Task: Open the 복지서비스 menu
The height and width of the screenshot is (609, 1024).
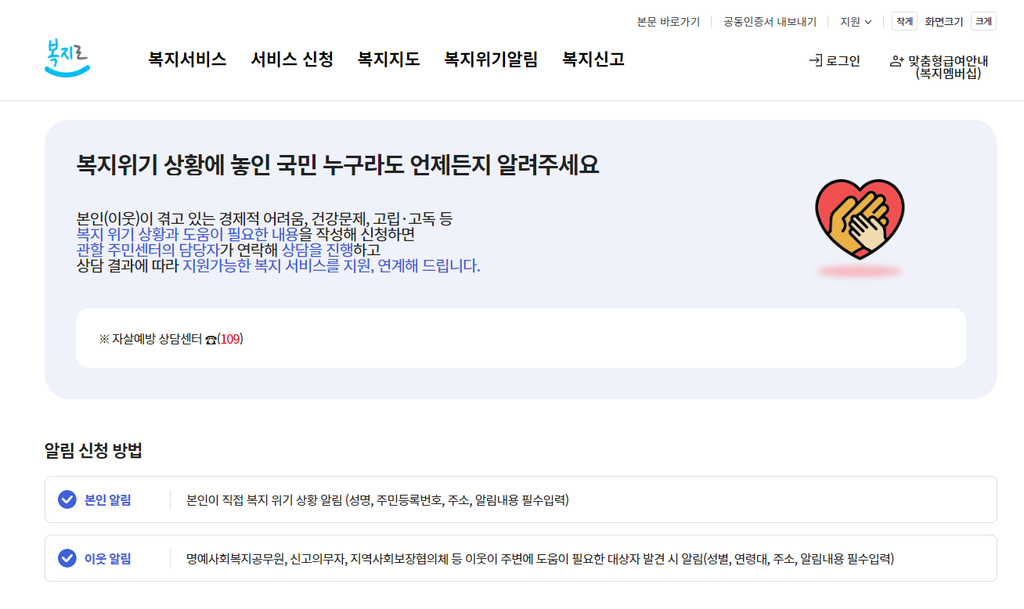Action: [x=187, y=59]
